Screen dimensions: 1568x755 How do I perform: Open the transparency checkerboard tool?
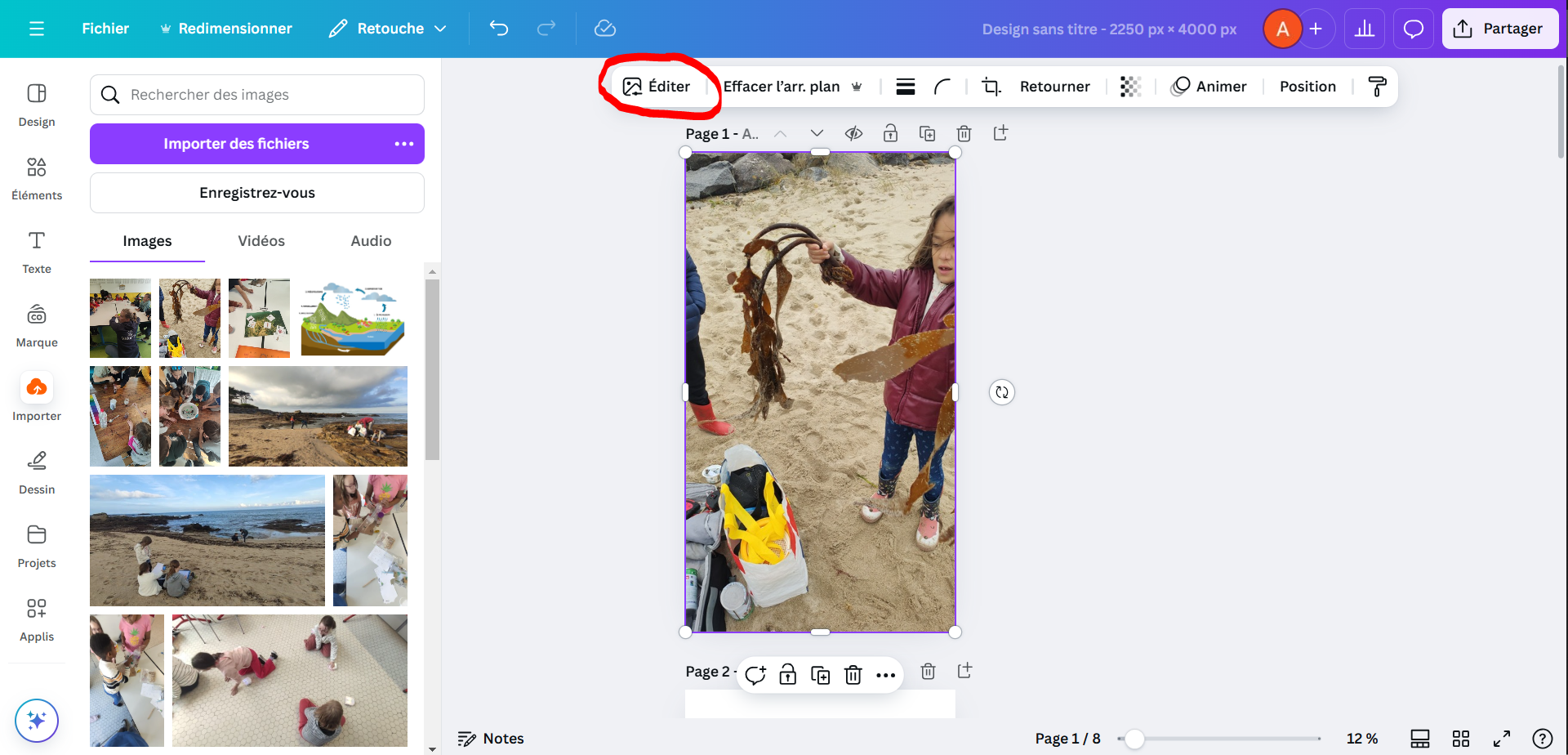[1130, 87]
